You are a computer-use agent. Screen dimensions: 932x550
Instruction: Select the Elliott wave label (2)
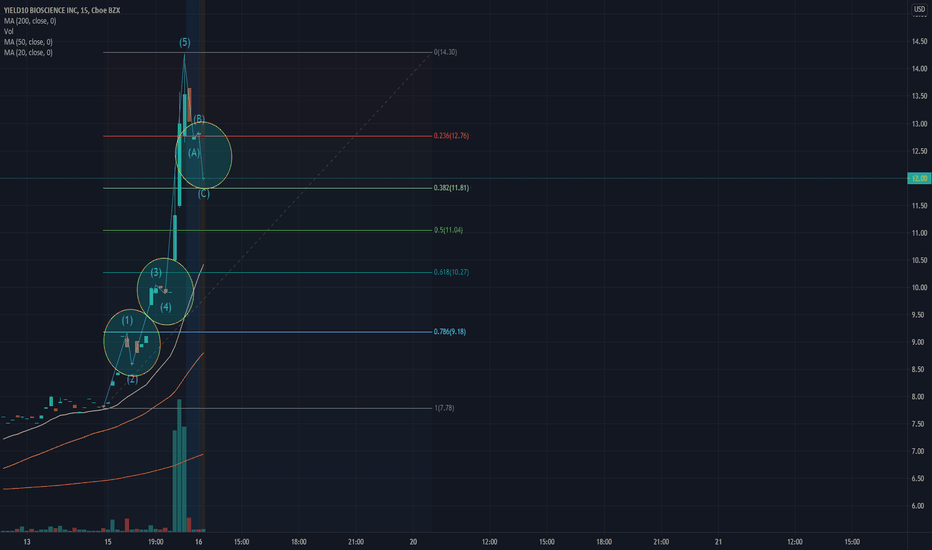[132, 379]
